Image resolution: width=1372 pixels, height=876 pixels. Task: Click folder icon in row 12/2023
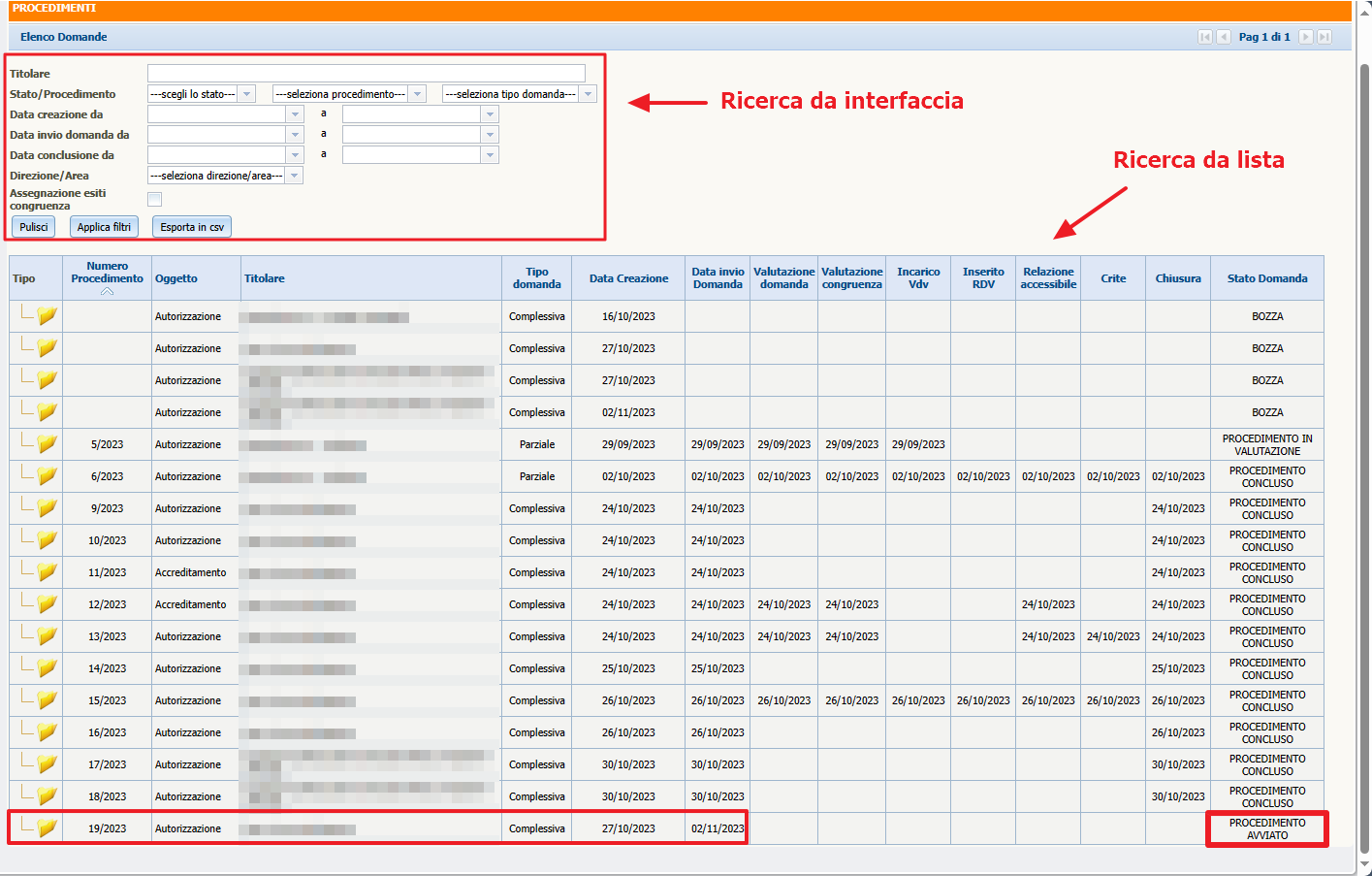(x=47, y=604)
